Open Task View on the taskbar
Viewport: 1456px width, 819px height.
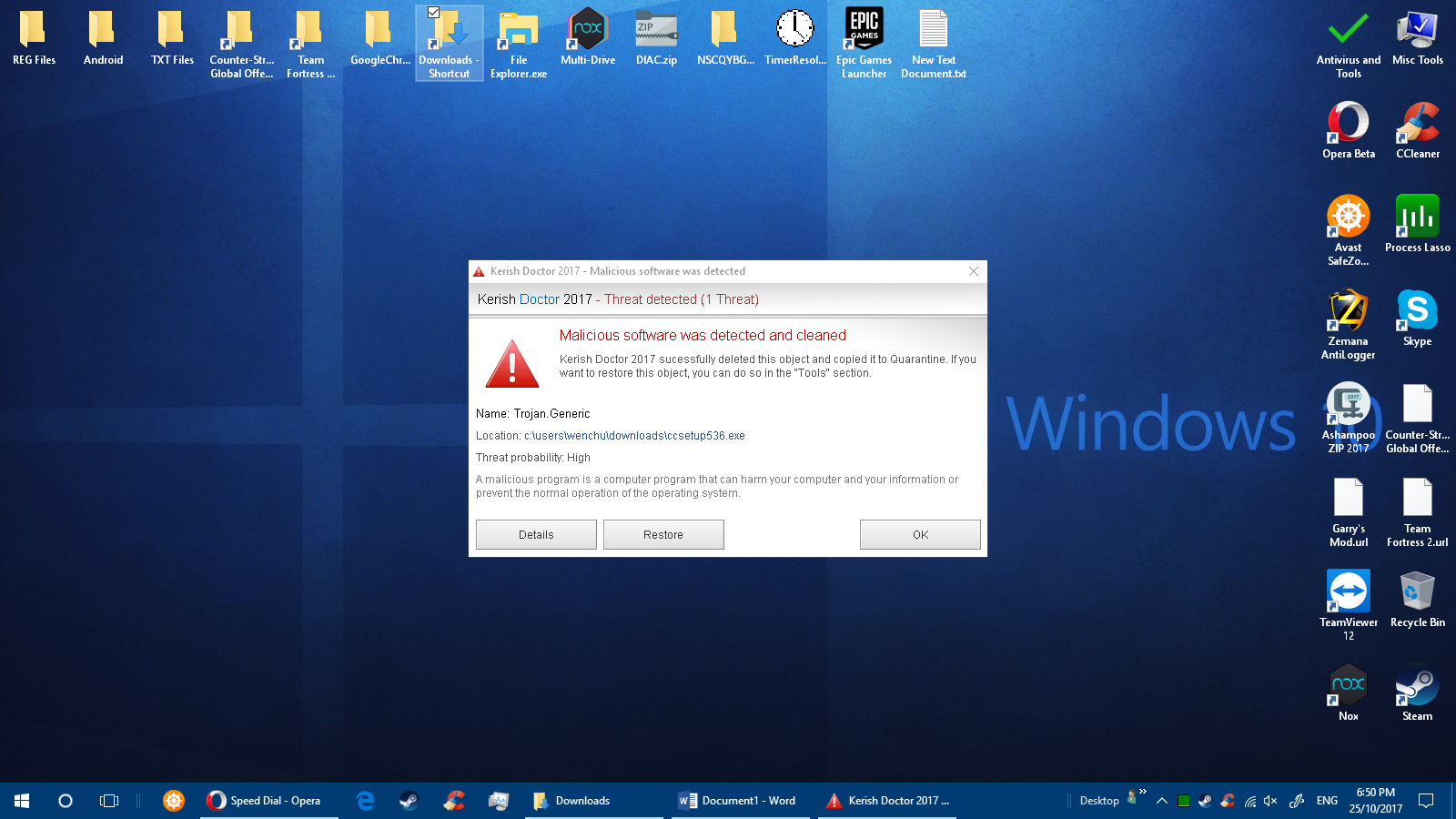coord(109,801)
